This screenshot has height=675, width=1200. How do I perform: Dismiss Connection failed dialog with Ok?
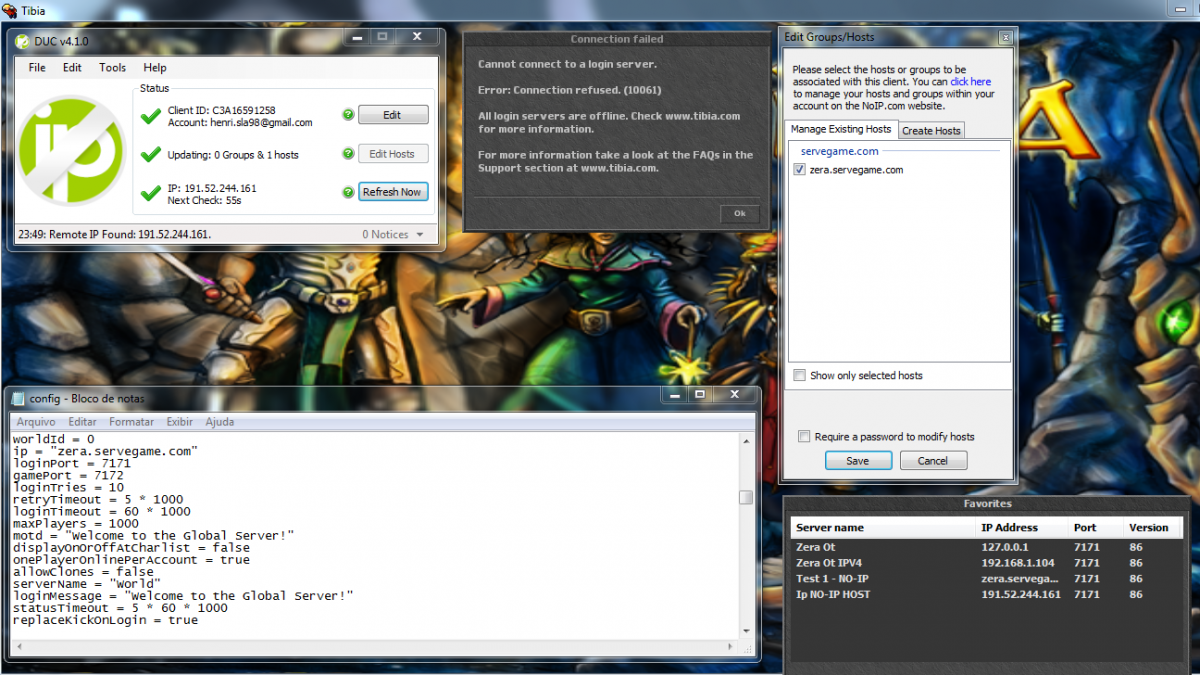tap(740, 213)
